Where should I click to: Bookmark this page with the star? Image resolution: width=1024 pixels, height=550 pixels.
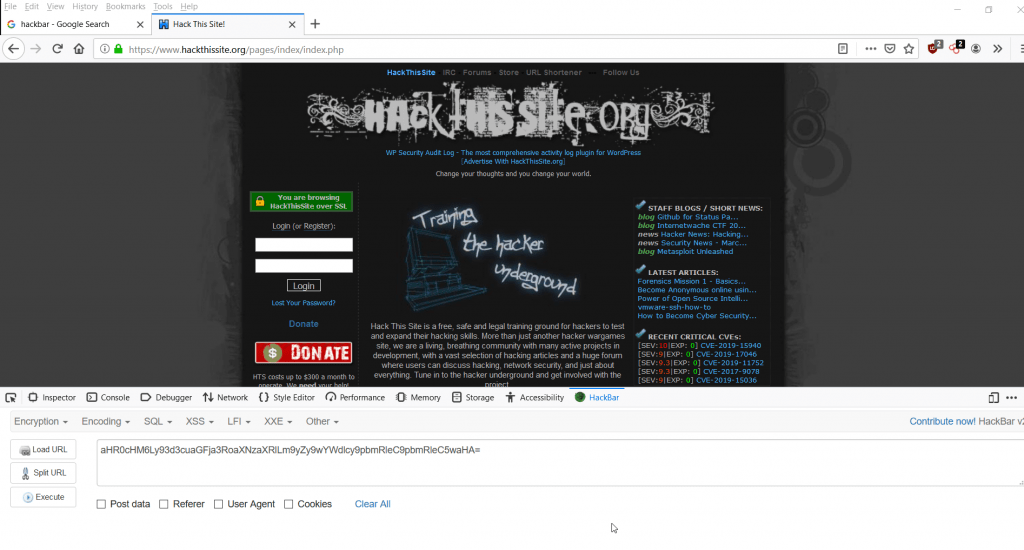pyautogui.click(x=908, y=49)
